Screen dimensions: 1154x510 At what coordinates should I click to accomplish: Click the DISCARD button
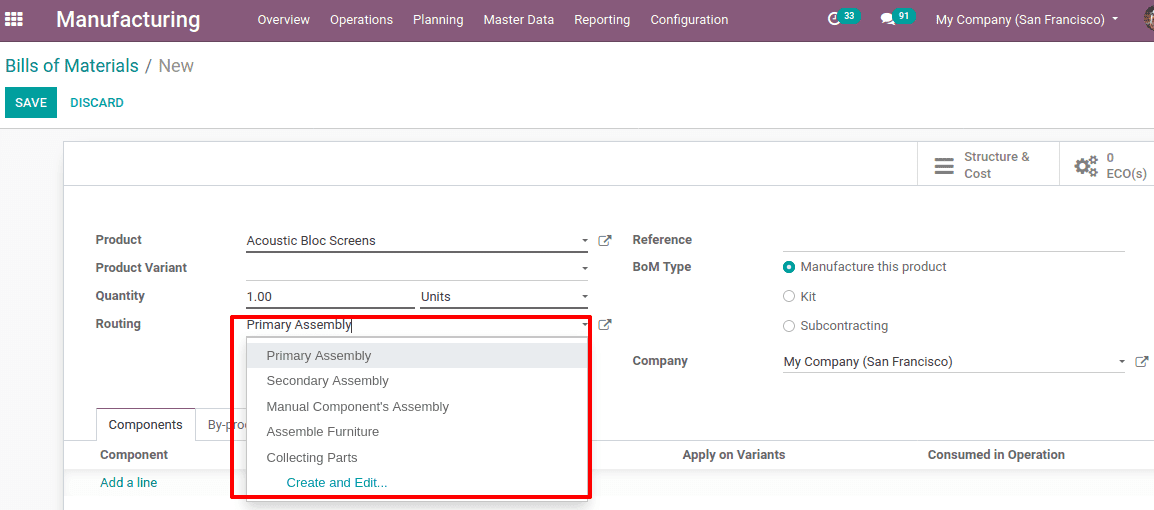pyautogui.click(x=97, y=103)
